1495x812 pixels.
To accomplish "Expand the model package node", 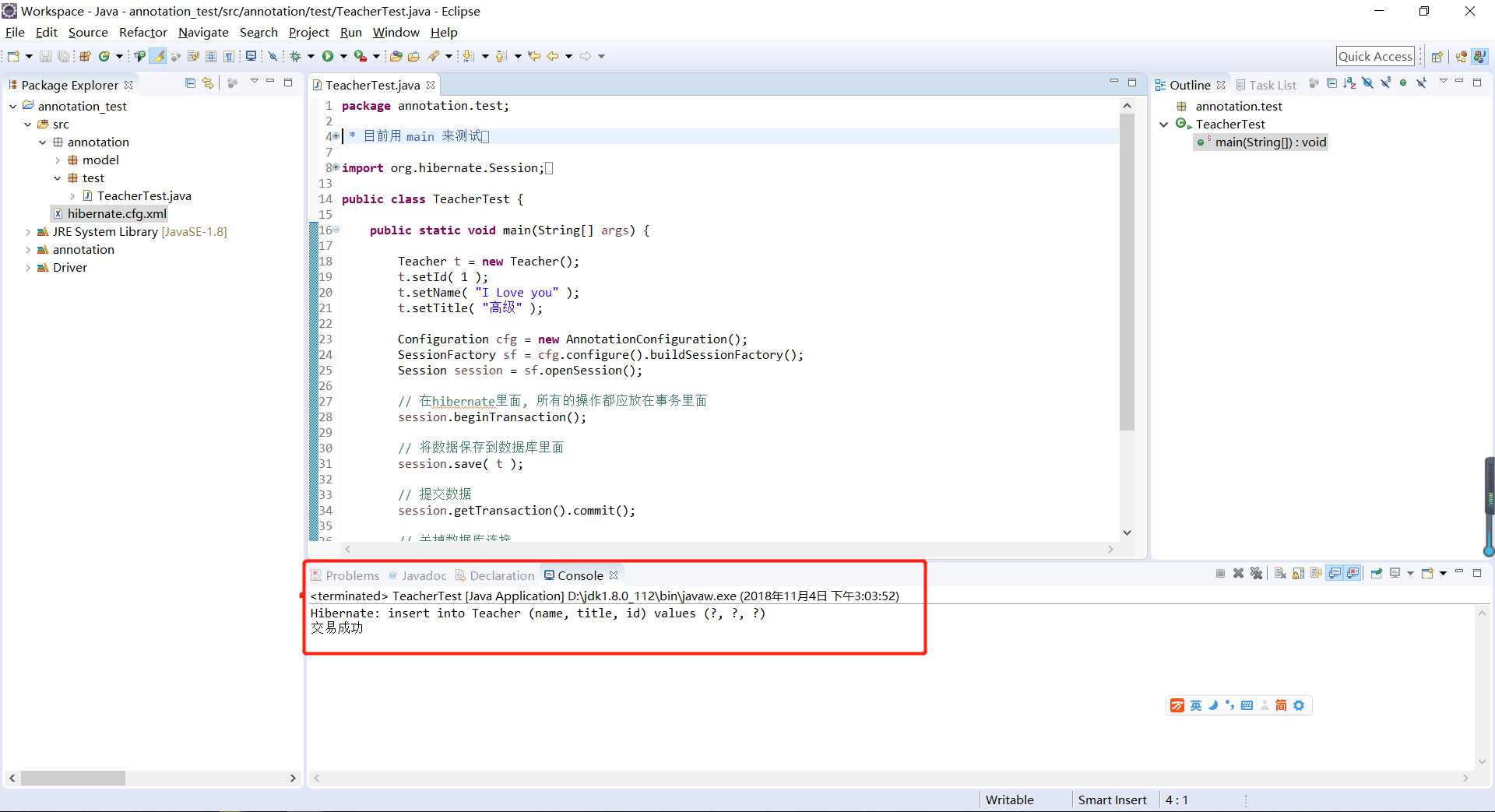I will [x=58, y=160].
